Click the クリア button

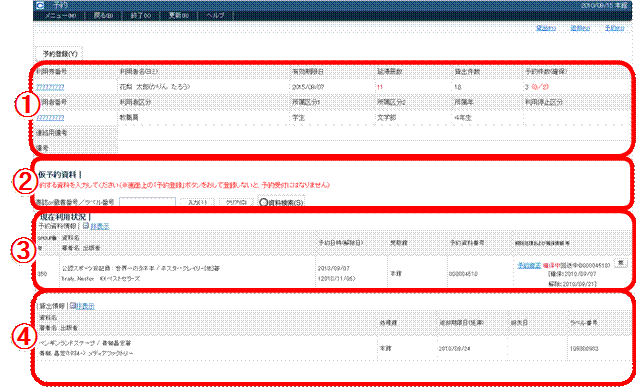pos(236,202)
